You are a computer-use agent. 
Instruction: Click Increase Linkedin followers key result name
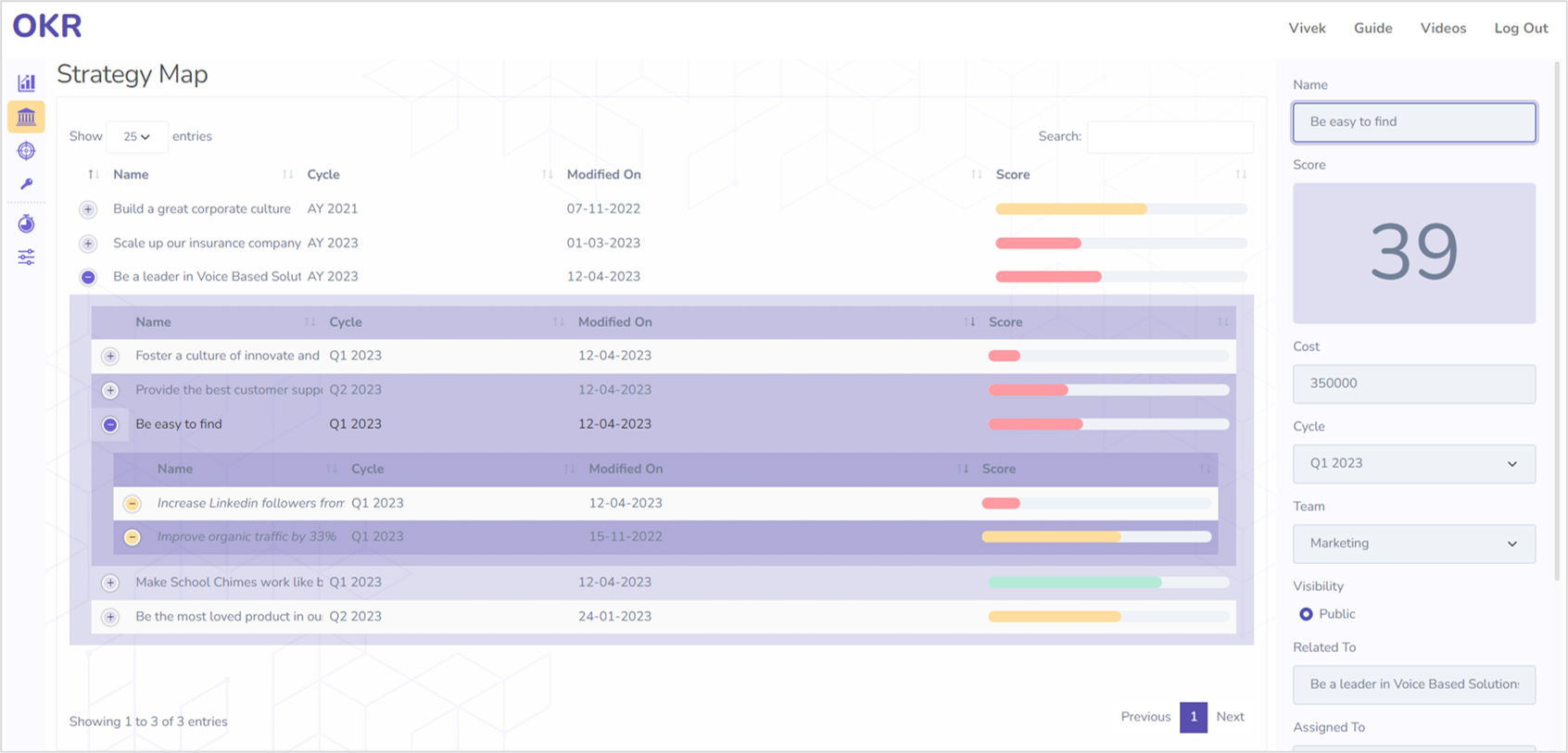tap(250, 504)
